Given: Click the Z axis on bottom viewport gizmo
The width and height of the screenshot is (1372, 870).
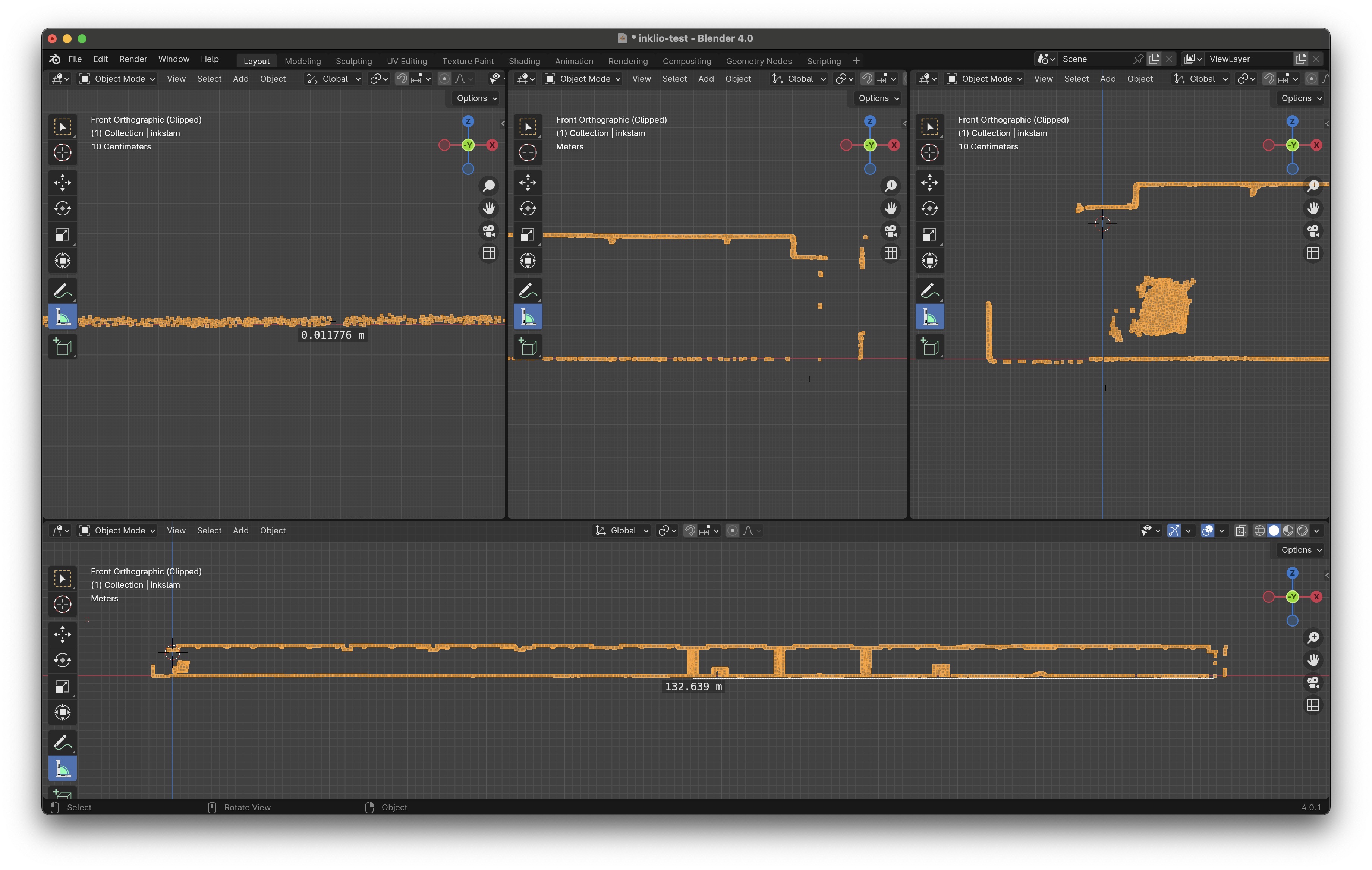Looking at the screenshot, I should (x=1292, y=573).
